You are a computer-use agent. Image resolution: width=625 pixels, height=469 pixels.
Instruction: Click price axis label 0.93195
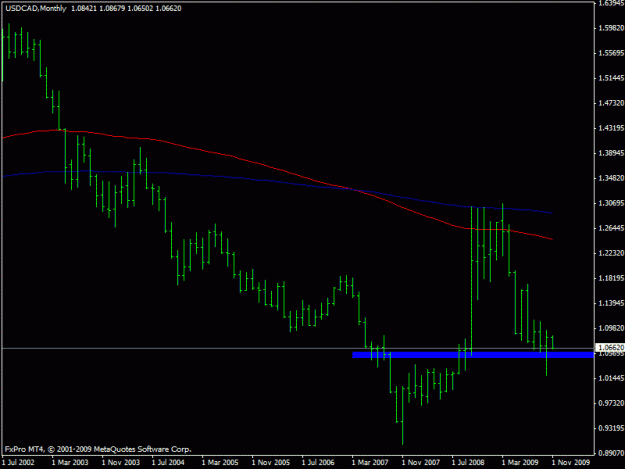click(x=611, y=428)
